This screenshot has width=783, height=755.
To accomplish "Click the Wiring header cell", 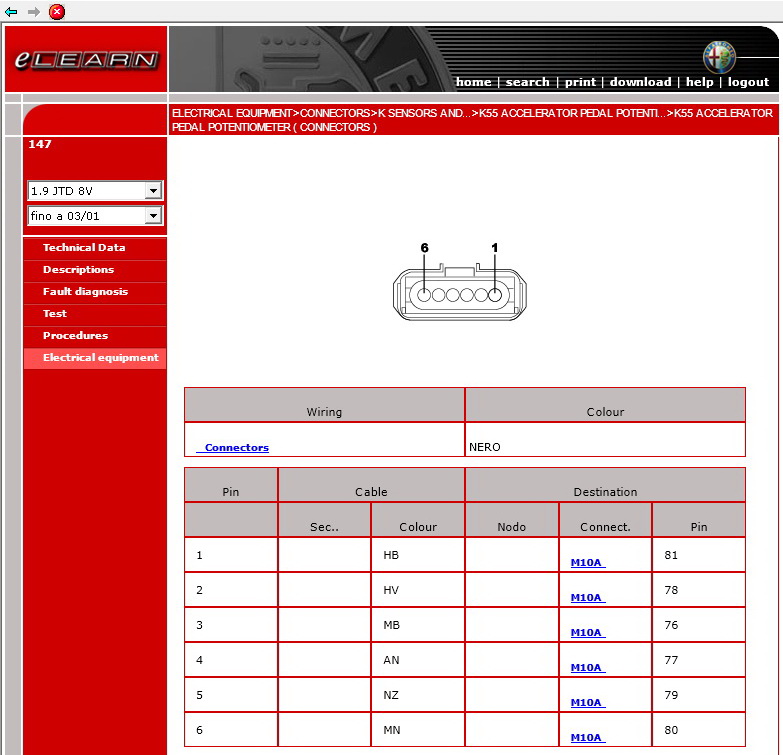I will coord(325,405).
